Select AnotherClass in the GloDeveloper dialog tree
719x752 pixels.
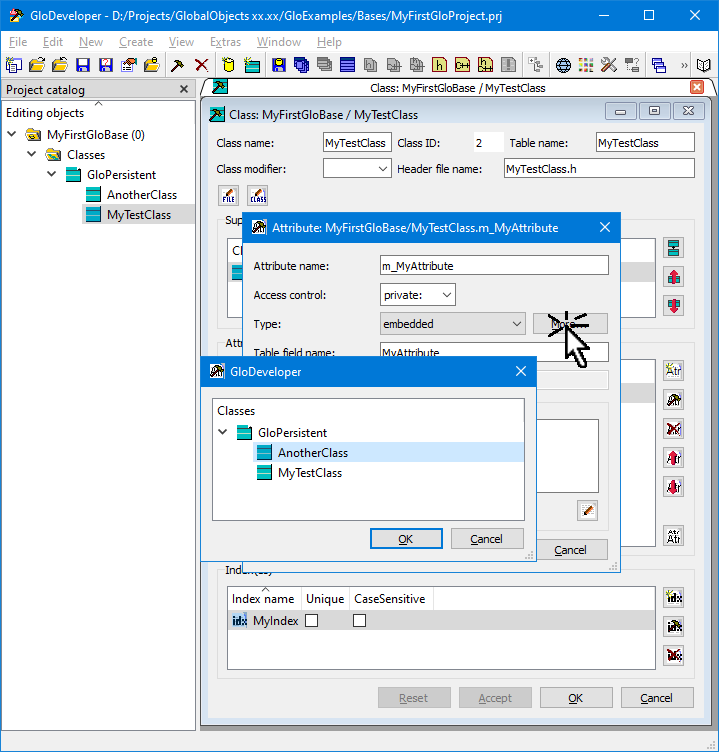388,452
